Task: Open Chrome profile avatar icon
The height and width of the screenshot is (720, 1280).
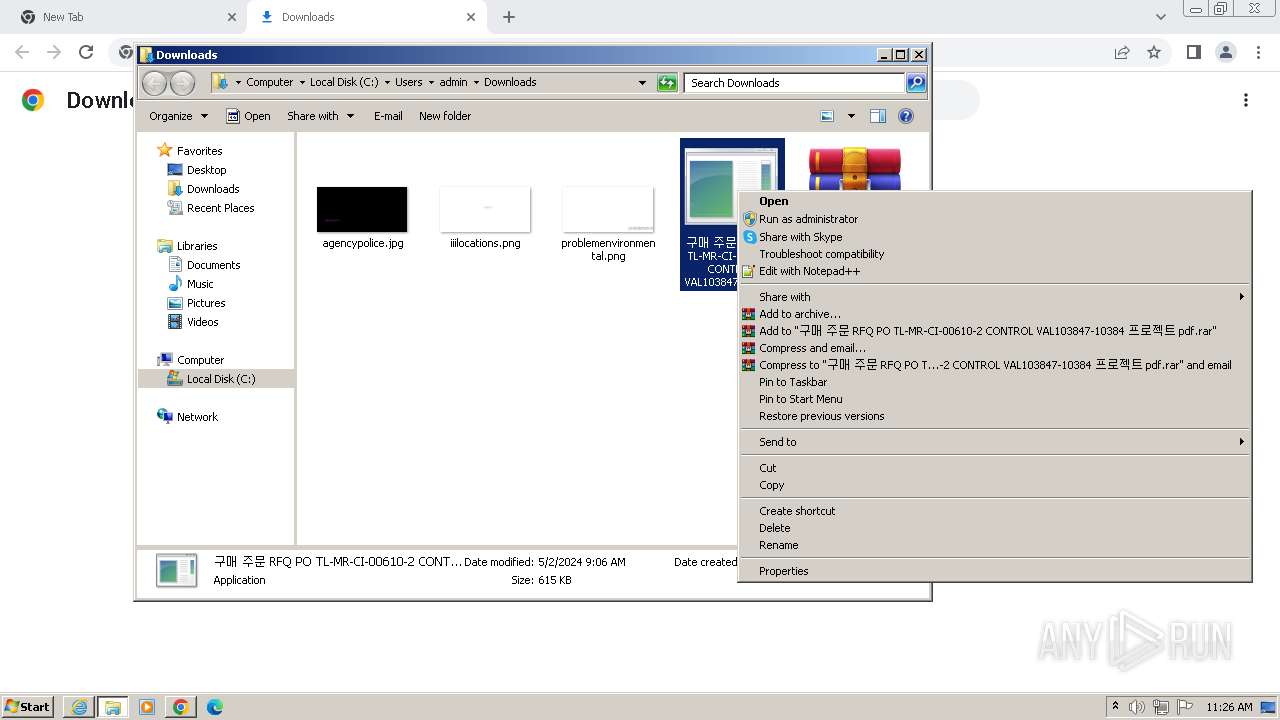Action: 1226,52
